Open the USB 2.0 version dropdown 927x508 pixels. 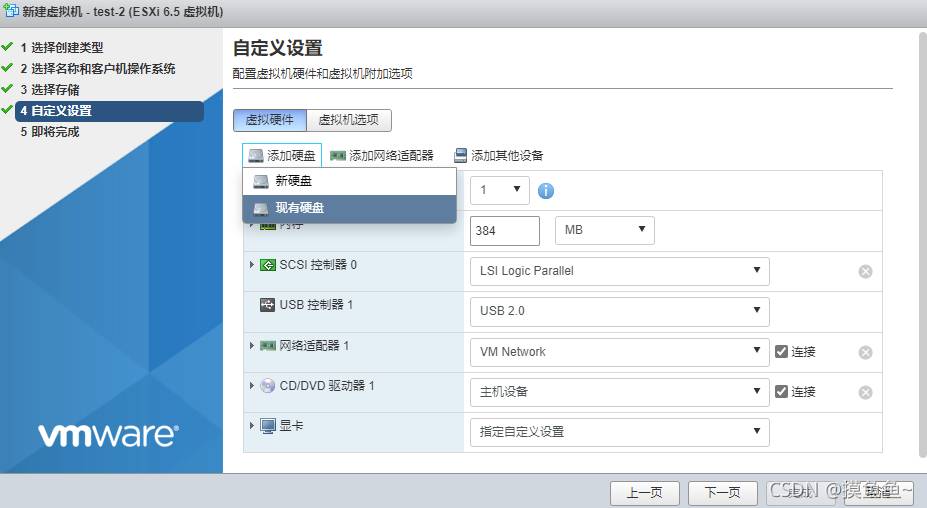pos(618,311)
